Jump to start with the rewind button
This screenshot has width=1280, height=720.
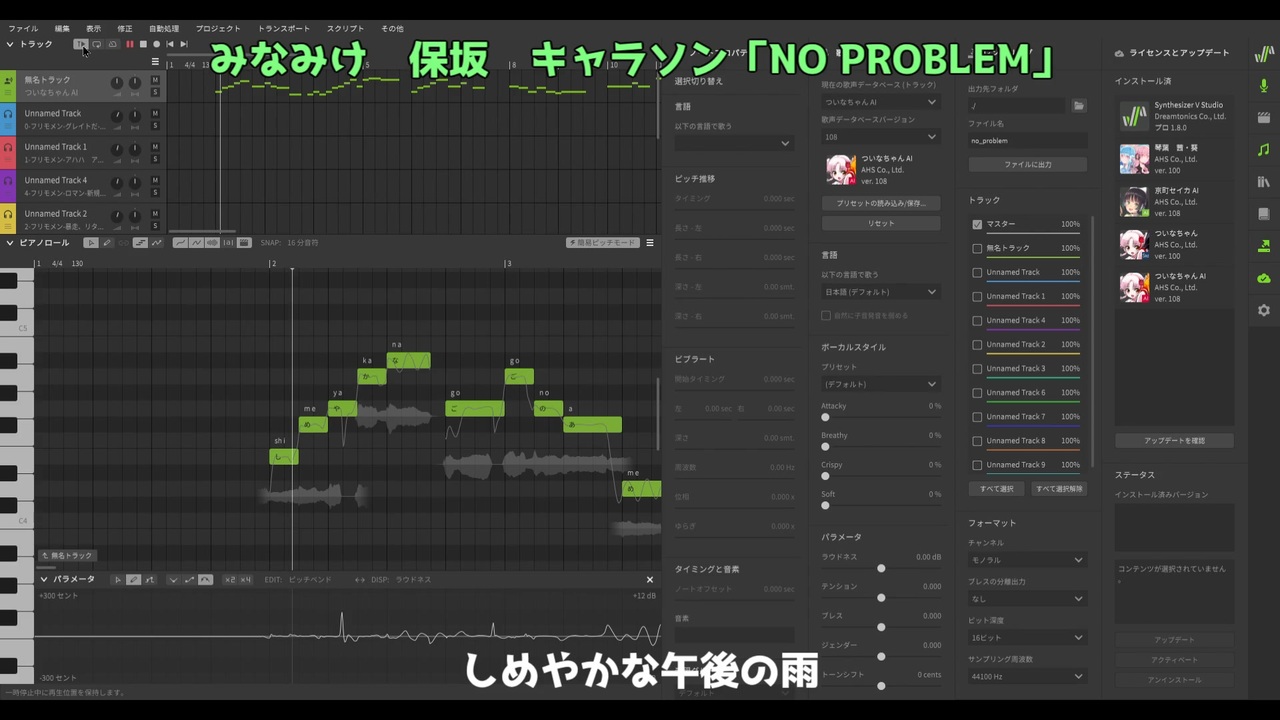point(170,44)
